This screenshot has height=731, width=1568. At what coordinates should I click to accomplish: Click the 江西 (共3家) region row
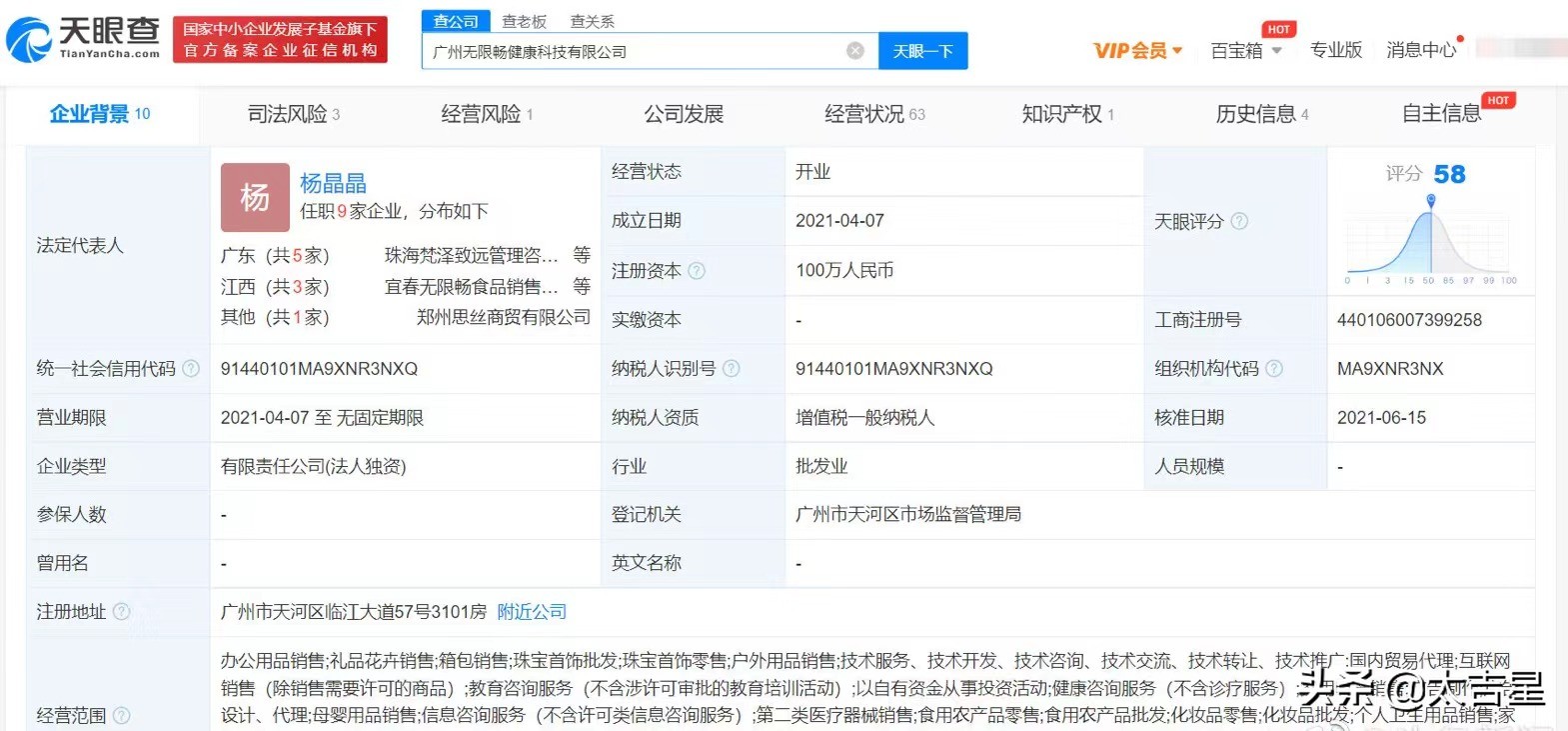point(275,288)
